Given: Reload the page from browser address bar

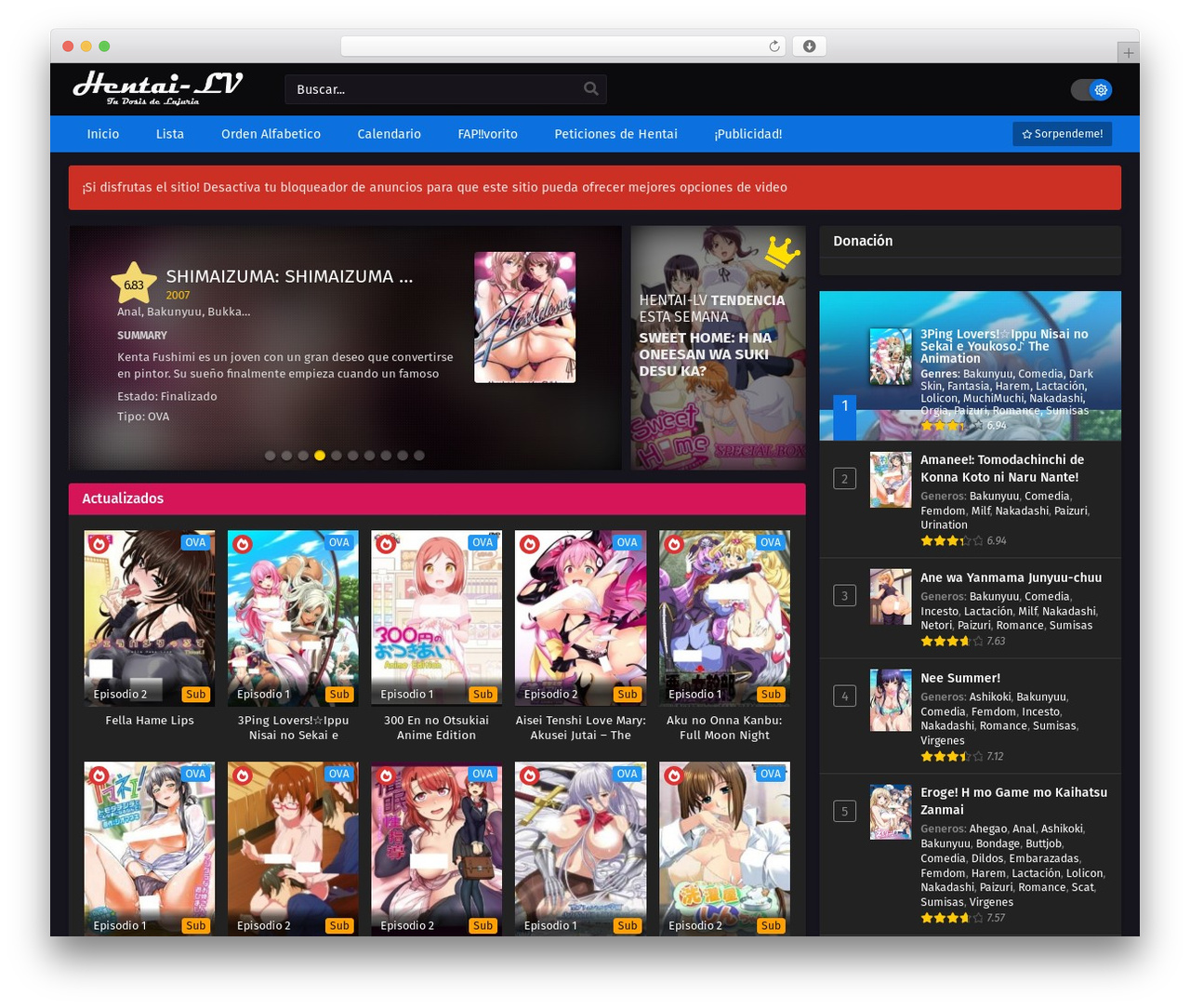Looking at the screenshot, I should pyautogui.click(x=773, y=46).
